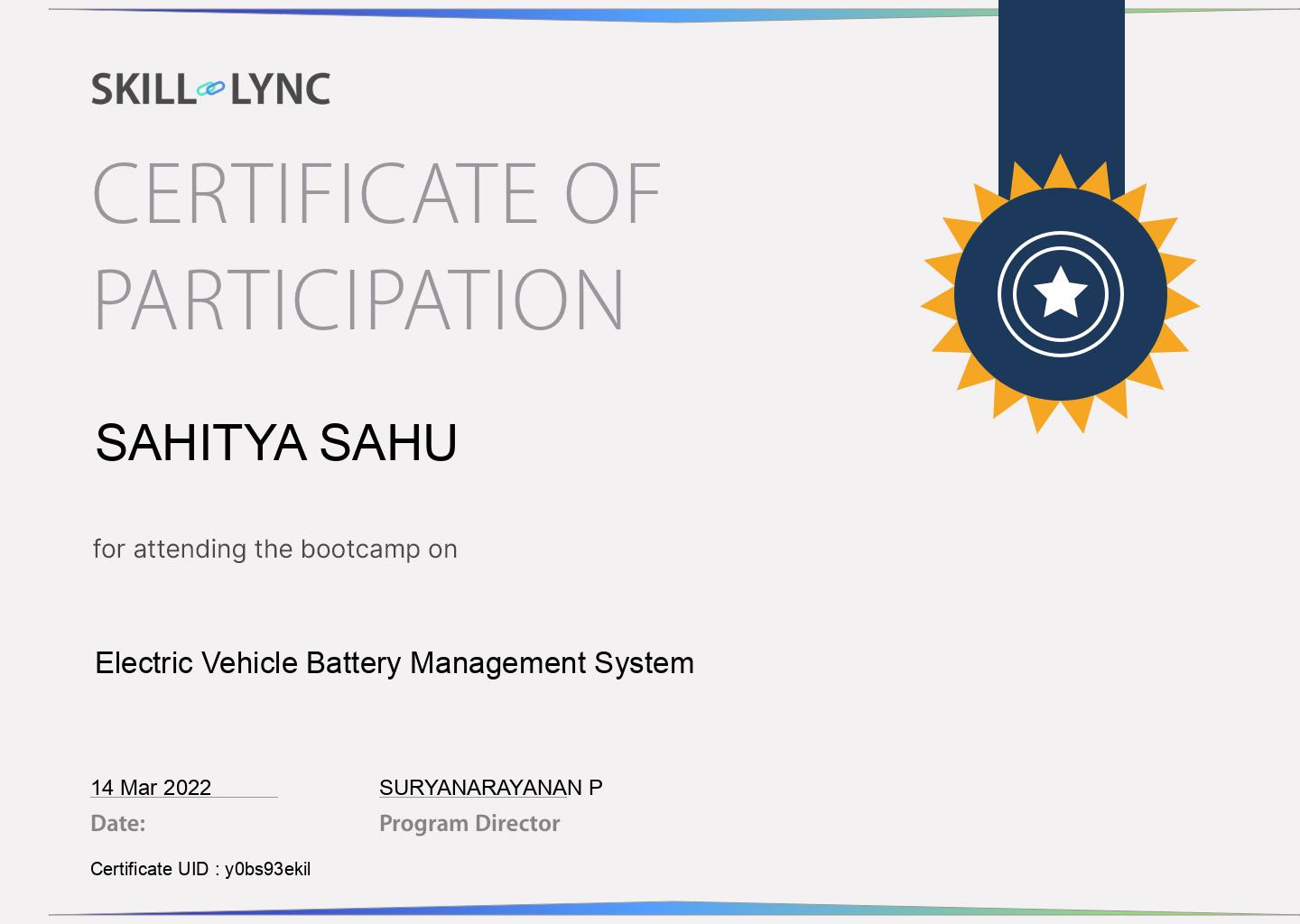1300x924 pixels.
Task: Click the 'Date:' label
Action: tap(117, 823)
